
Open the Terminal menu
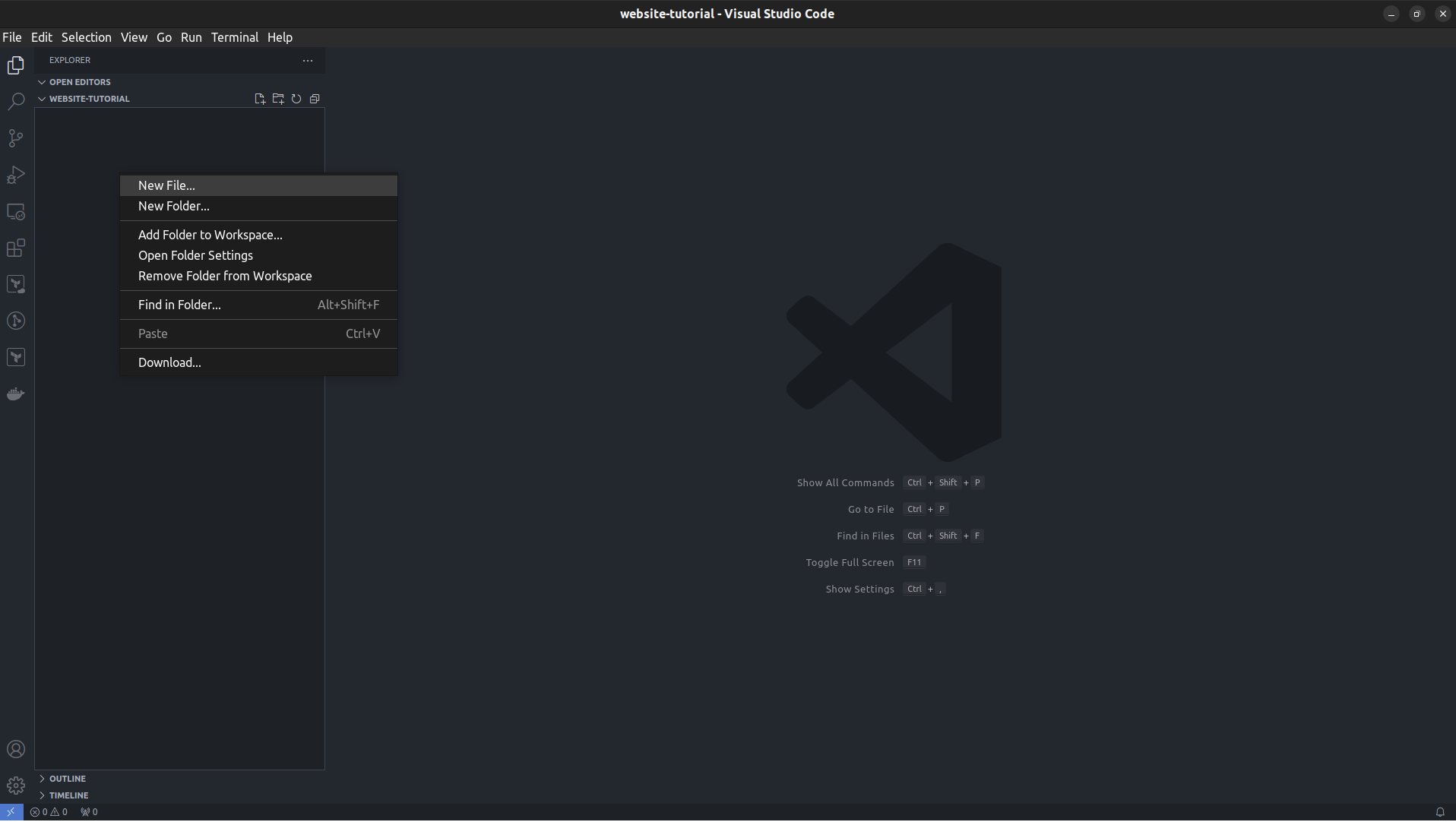click(235, 37)
